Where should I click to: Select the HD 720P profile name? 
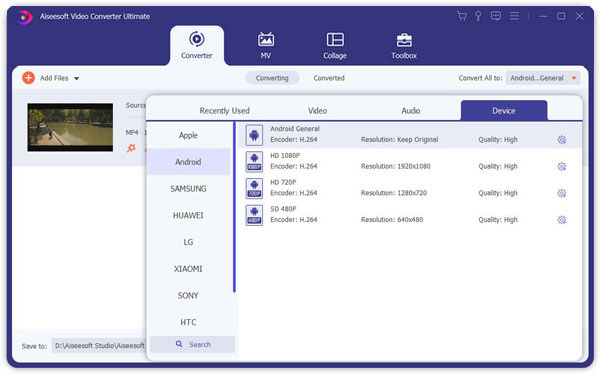[x=283, y=182]
